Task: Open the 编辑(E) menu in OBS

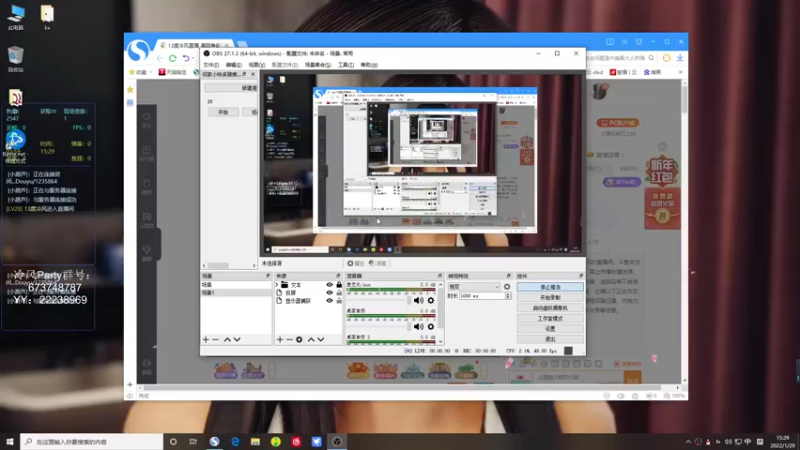Action: pos(234,65)
